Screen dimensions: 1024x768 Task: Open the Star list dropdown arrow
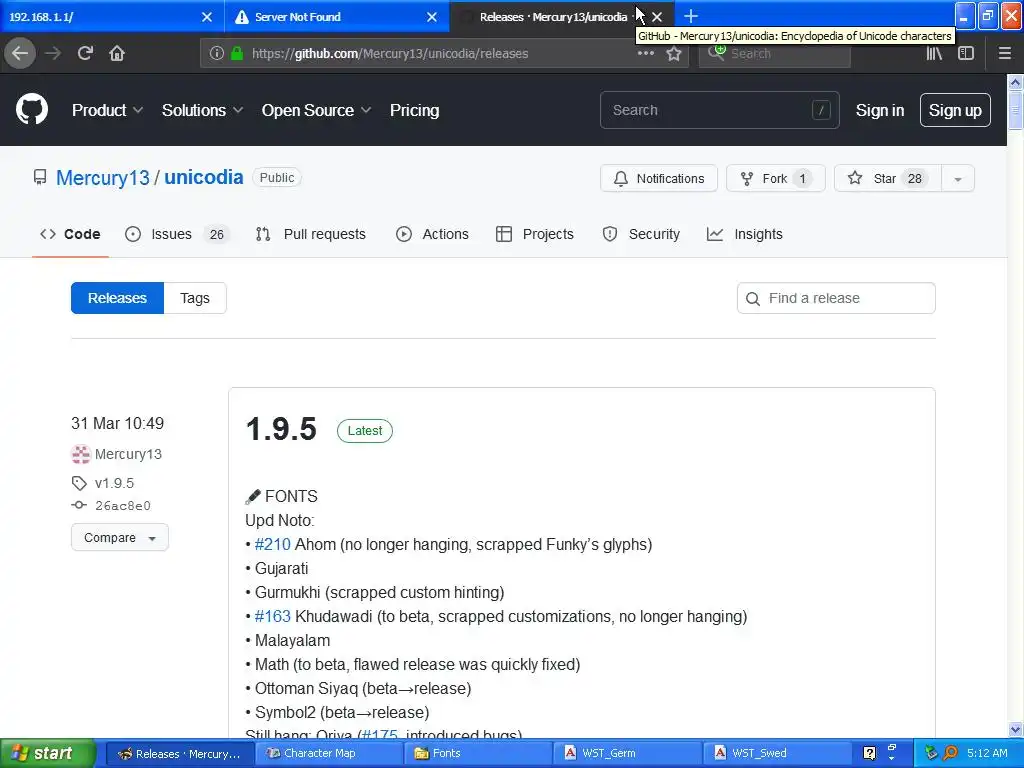(958, 178)
